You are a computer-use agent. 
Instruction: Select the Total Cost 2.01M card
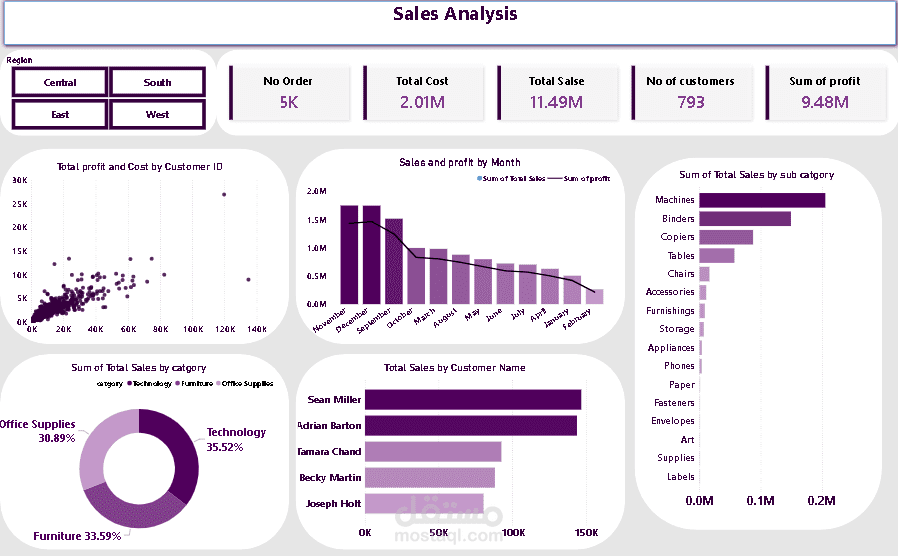click(423, 93)
